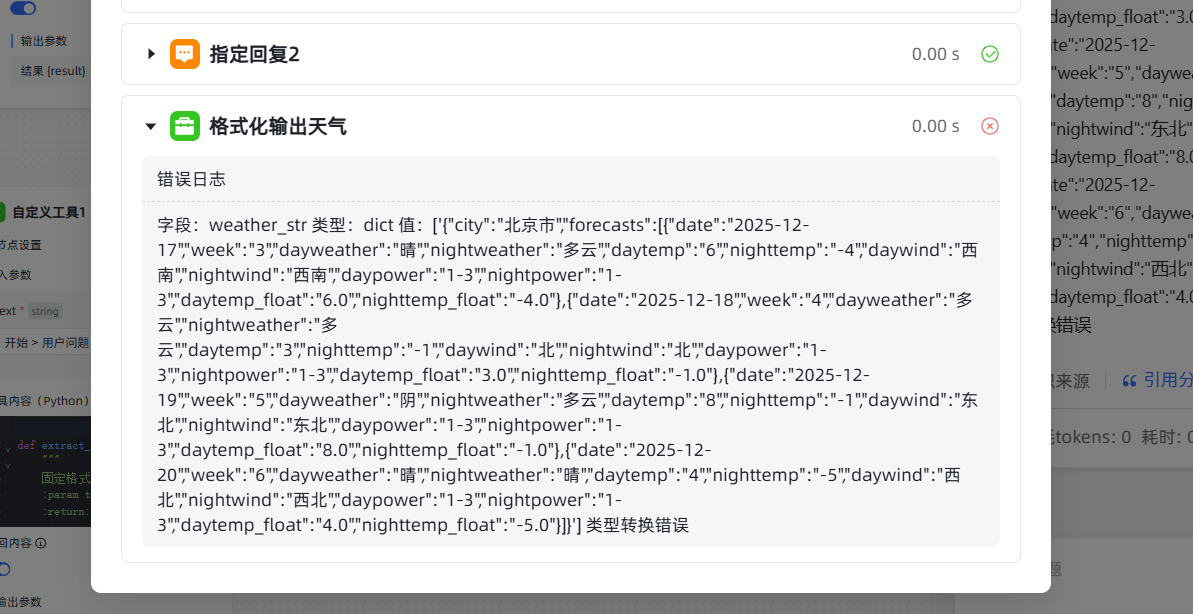Image resolution: width=1193 pixels, height=614 pixels.
Task: Click the blue quote icon beside 引用分
Action: point(1130,380)
